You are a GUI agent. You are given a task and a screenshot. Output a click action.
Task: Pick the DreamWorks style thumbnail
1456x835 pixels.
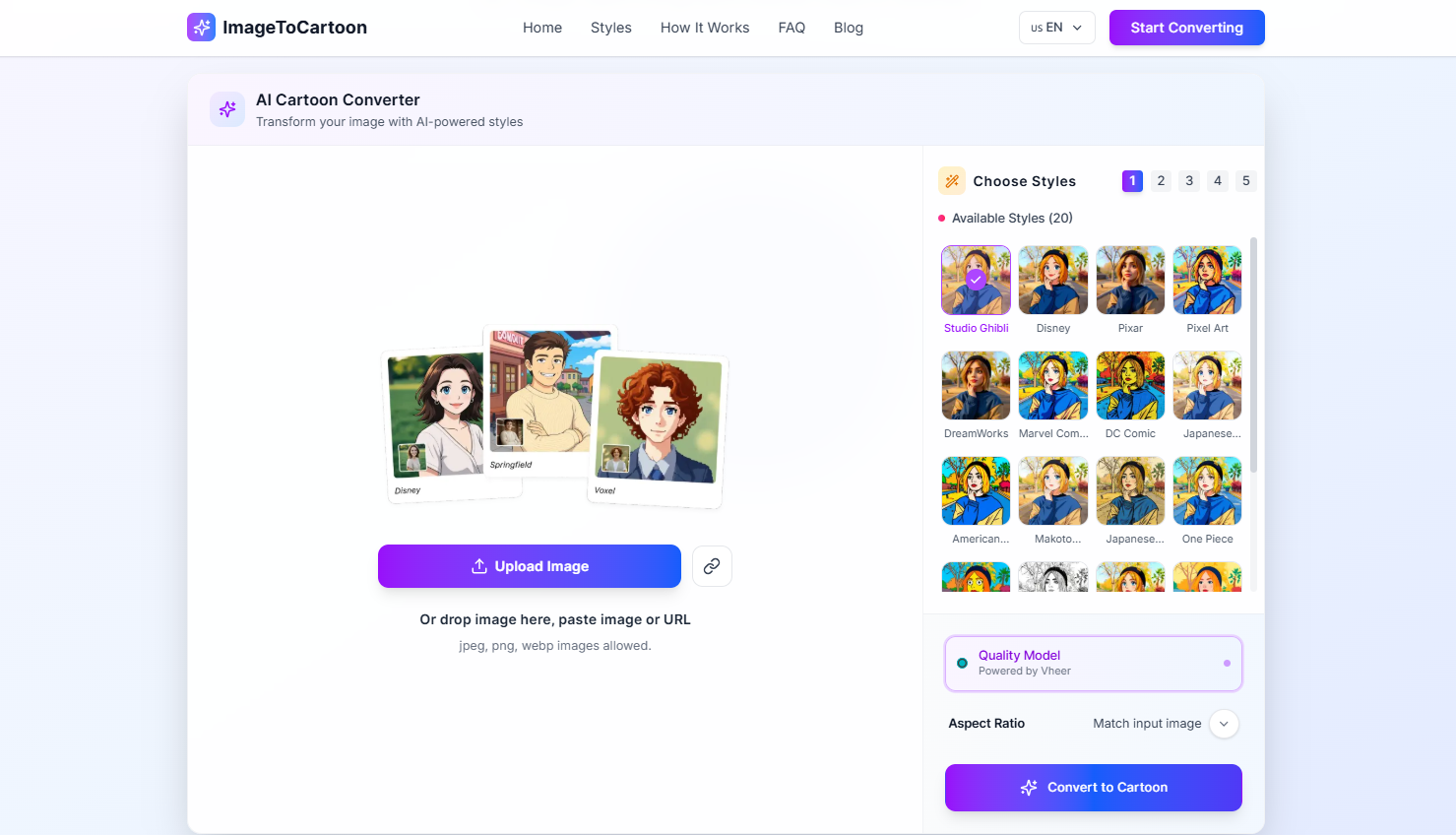click(x=976, y=386)
